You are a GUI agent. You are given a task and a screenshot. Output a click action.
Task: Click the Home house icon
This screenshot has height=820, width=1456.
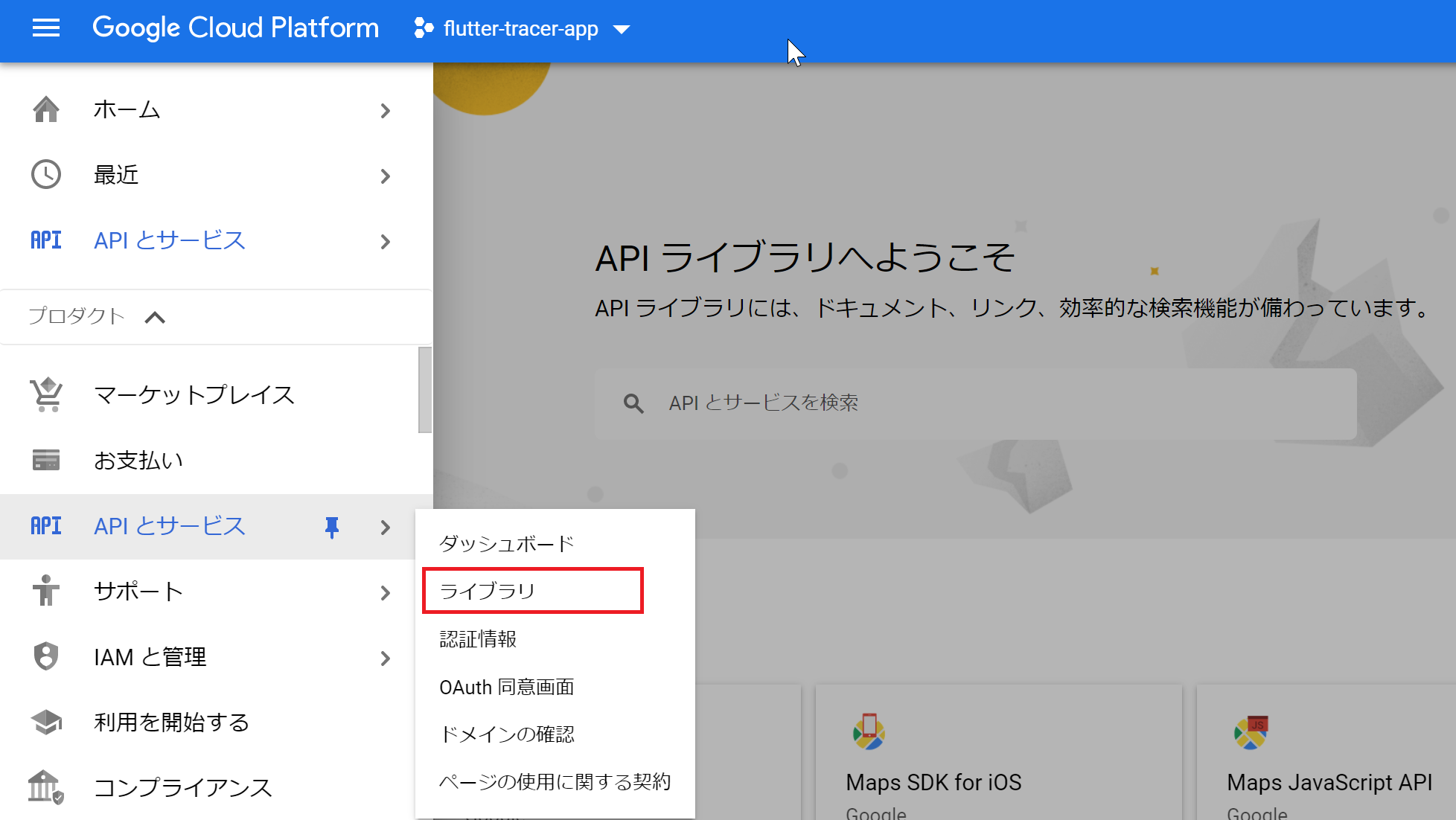click(46, 109)
